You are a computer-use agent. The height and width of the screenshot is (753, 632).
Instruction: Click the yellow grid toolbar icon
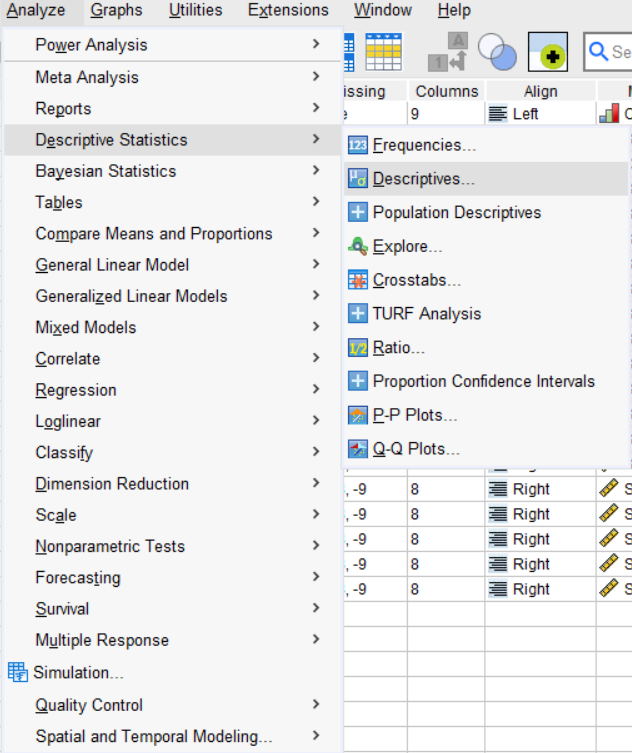[383, 52]
